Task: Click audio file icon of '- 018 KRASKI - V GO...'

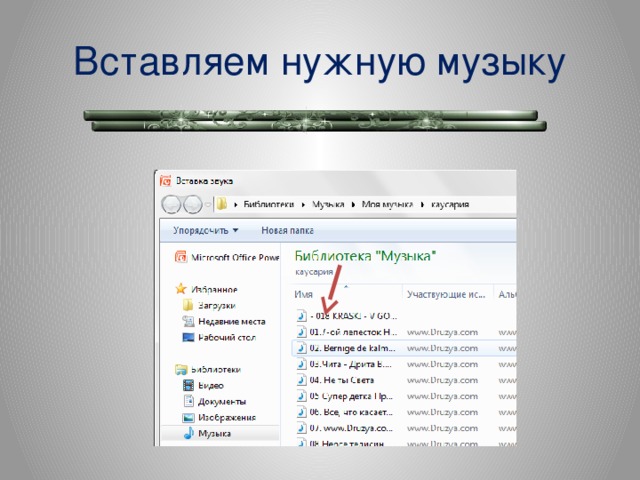Action: click(x=301, y=316)
